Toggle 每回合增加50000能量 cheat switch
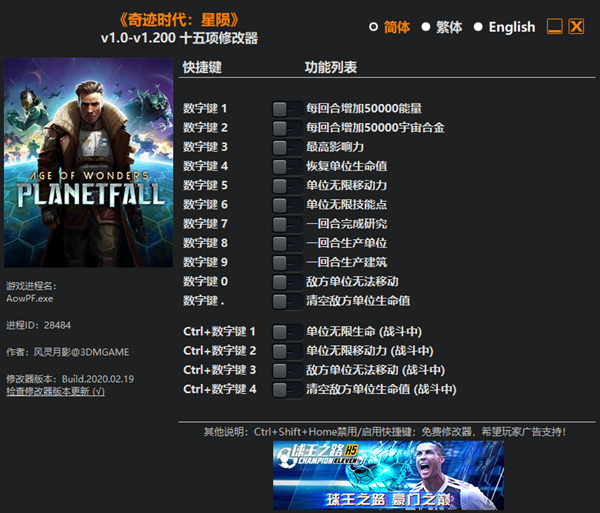Viewport: 600px width, 513px height. point(287,108)
